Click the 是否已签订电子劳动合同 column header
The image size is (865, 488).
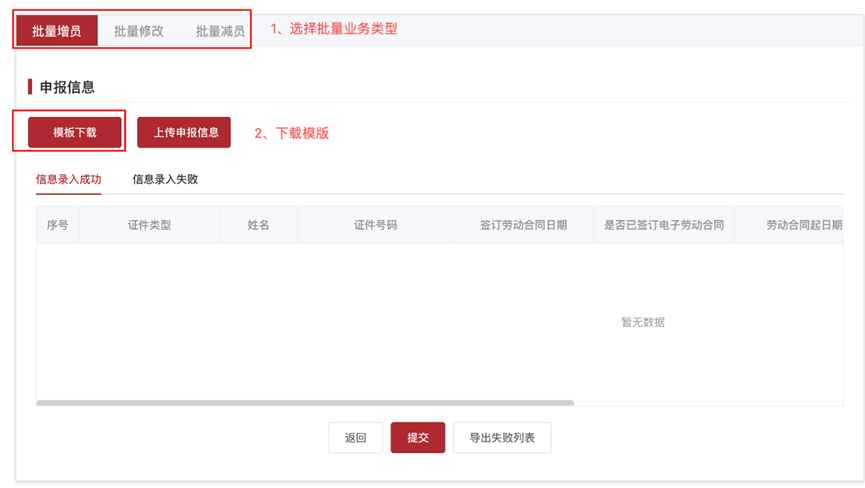(x=663, y=225)
